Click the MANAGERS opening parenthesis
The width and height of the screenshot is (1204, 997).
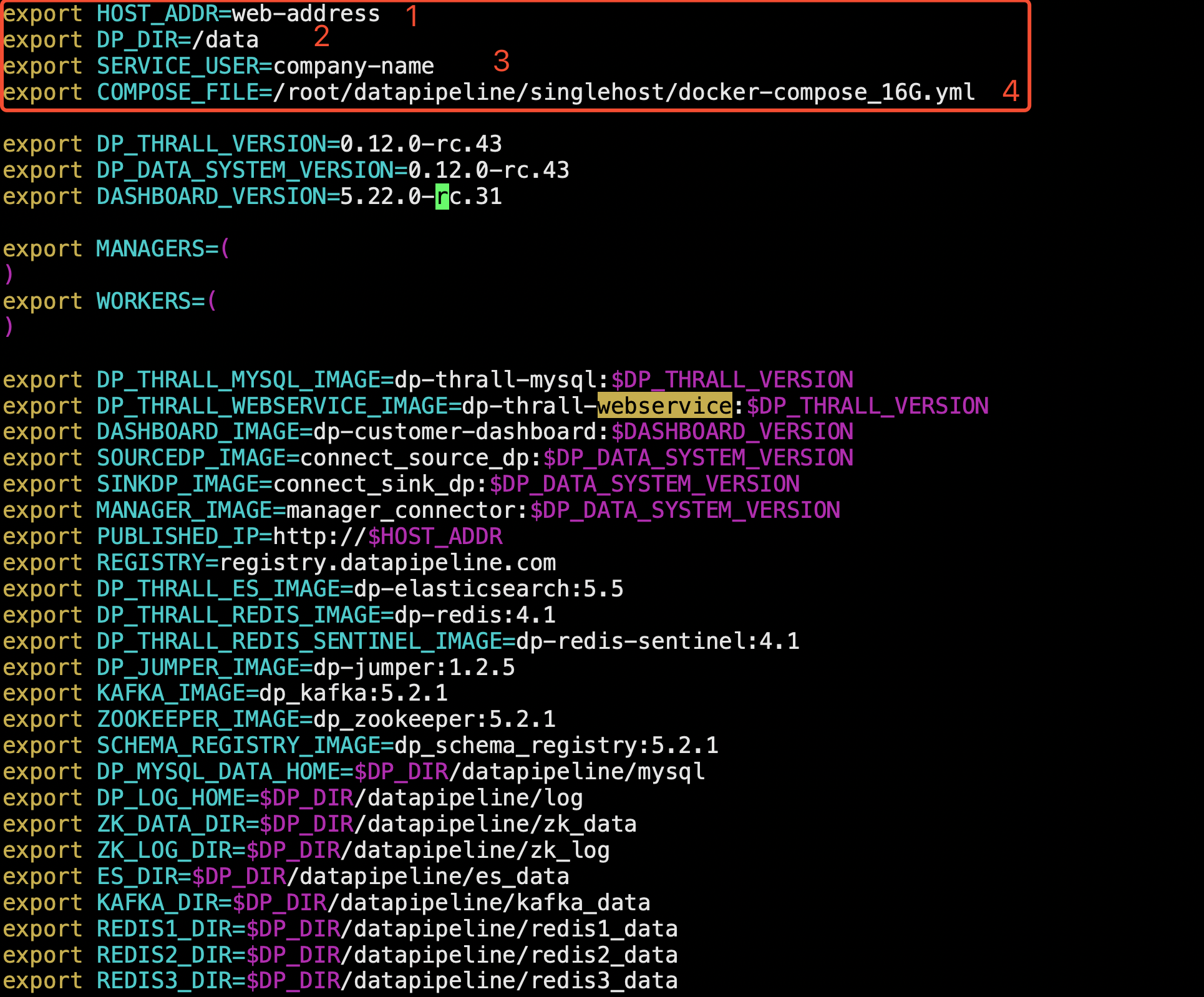point(225,248)
